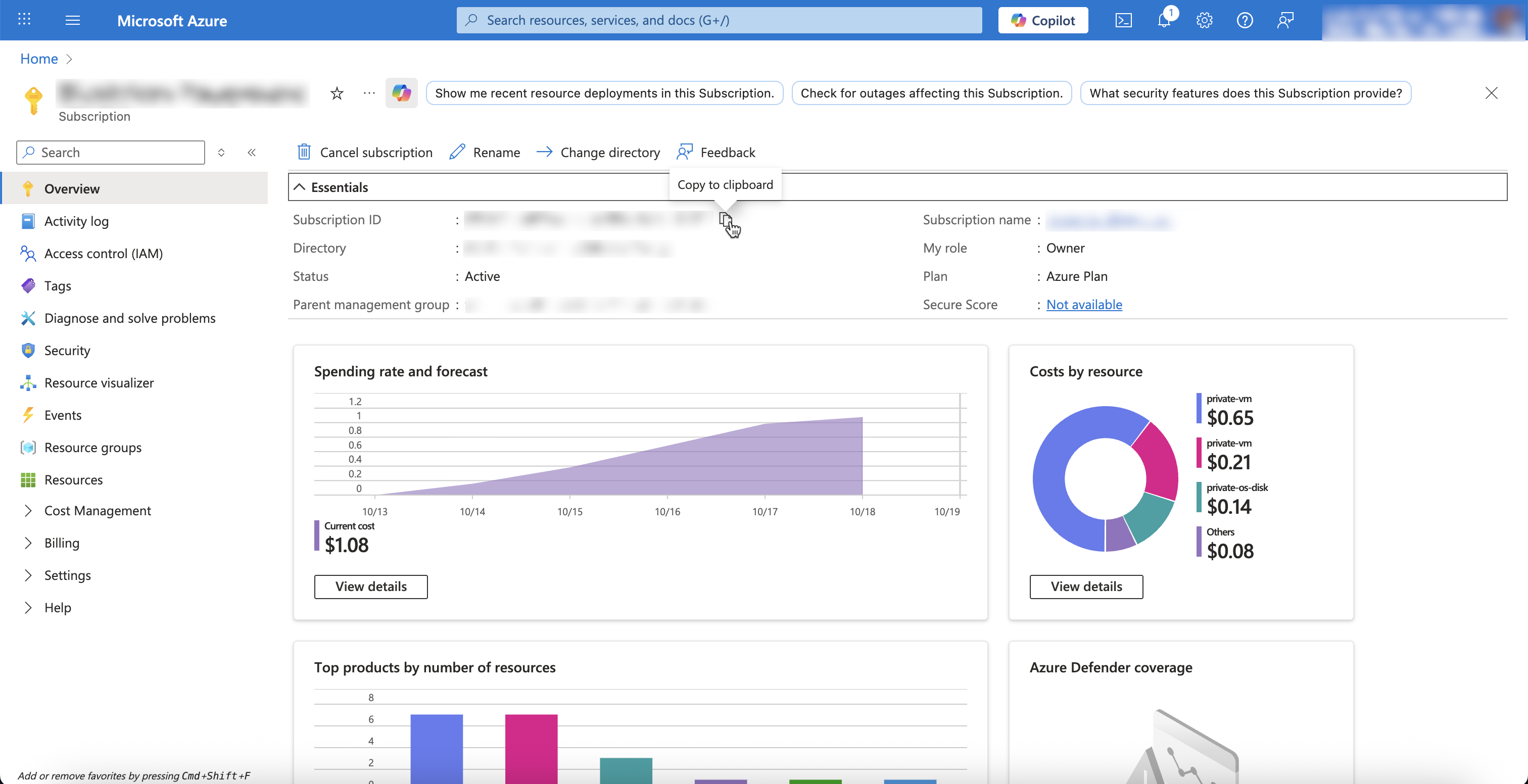This screenshot has height=784, width=1528.
Task: Collapse the left sidebar menu
Action: (x=252, y=153)
